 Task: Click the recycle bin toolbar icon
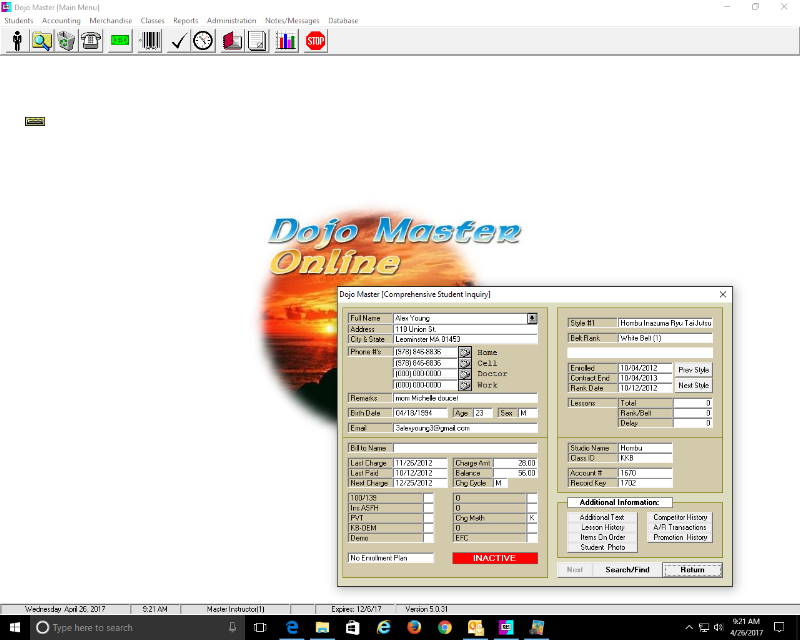coord(66,41)
